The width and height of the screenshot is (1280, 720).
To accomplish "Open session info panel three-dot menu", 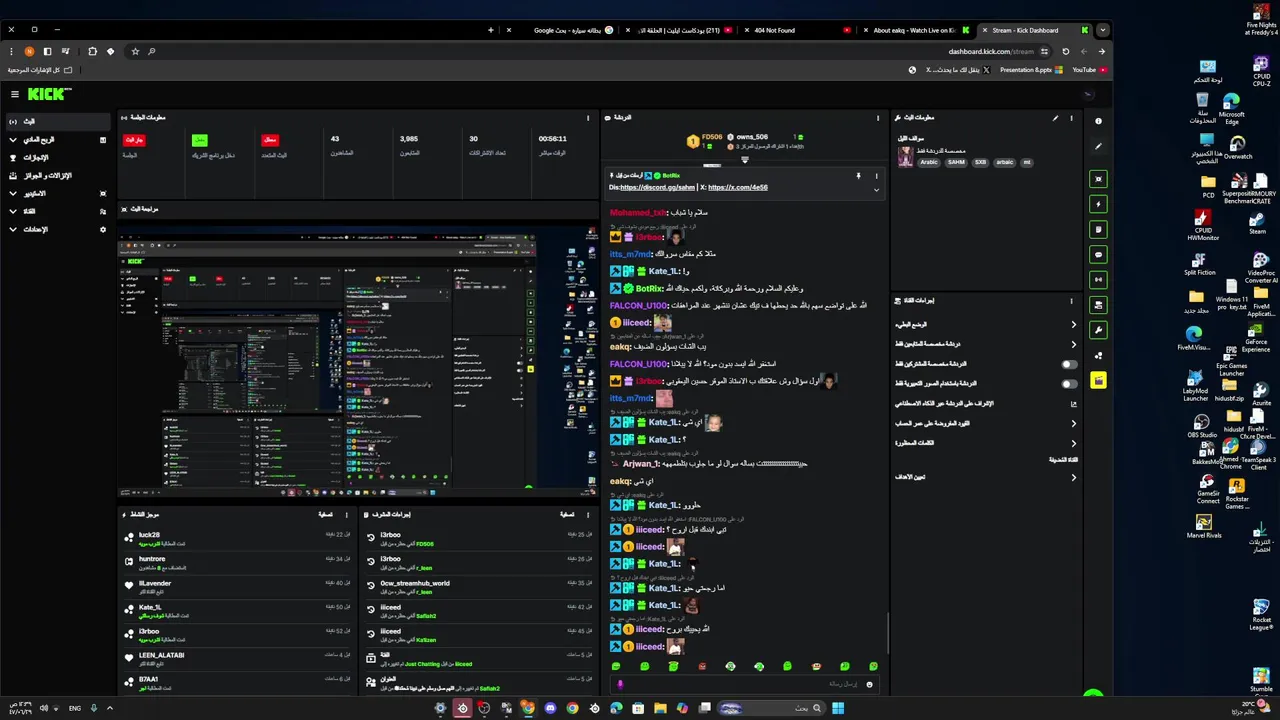I will pyautogui.click(x=588, y=118).
